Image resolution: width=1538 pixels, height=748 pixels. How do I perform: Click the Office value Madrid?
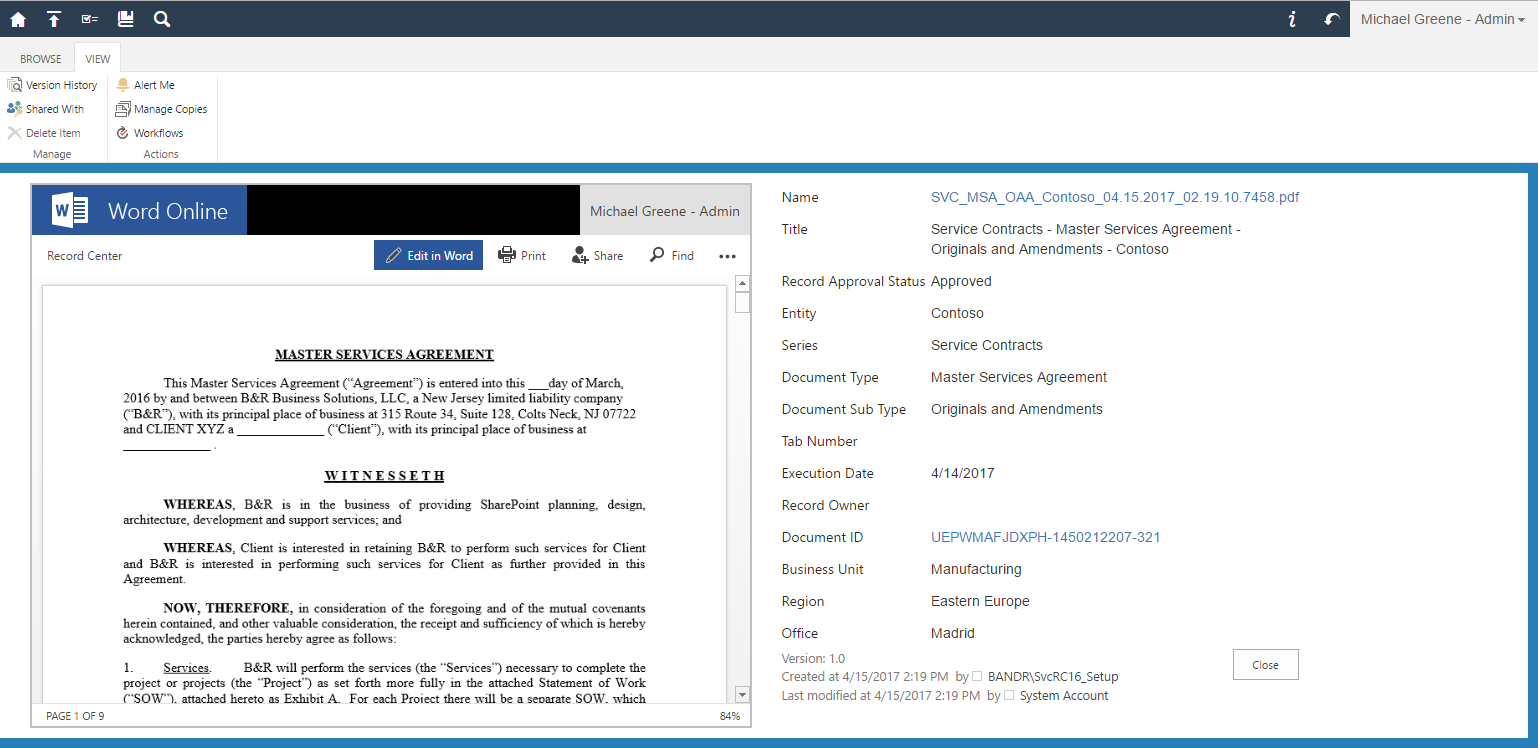tap(953, 633)
